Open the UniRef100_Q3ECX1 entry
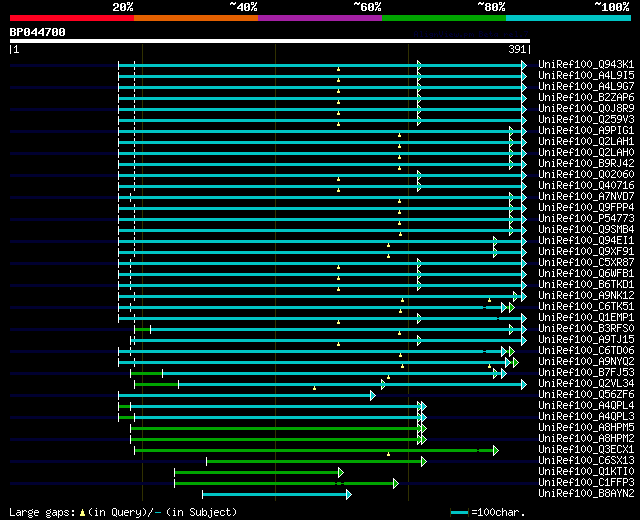Image resolution: width=640 pixels, height=520 pixels. [586, 450]
